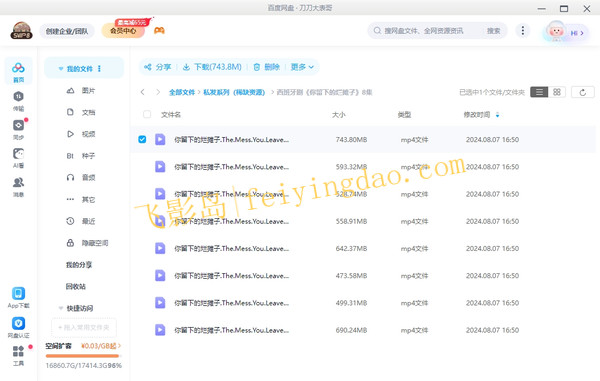Open Audio category in sidebar
This screenshot has height=381, width=600.
coord(81,177)
